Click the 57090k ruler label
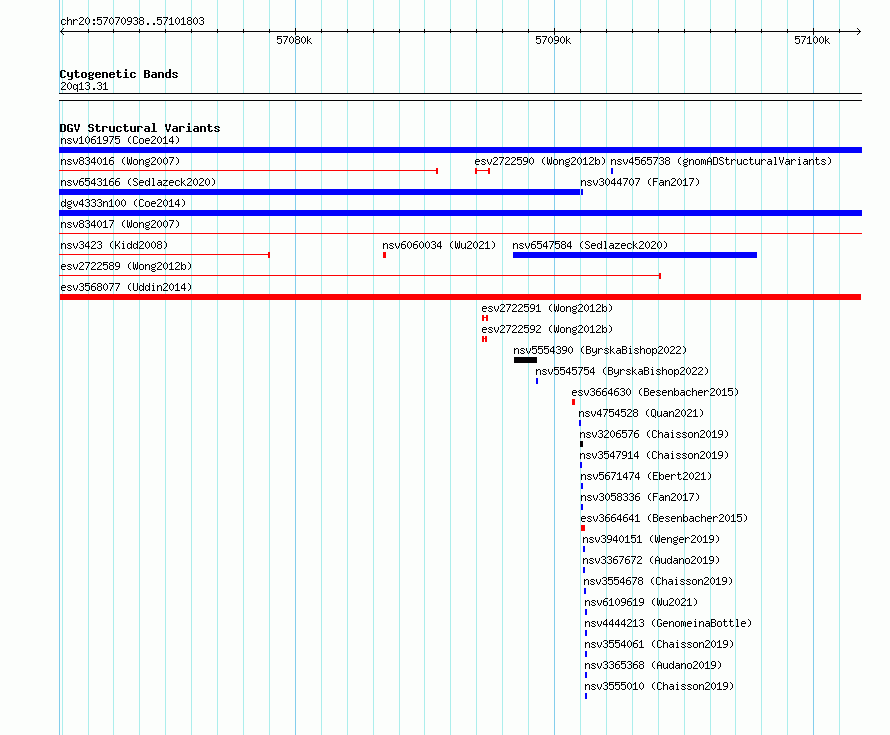This screenshot has width=890, height=735. click(x=553, y=40)
